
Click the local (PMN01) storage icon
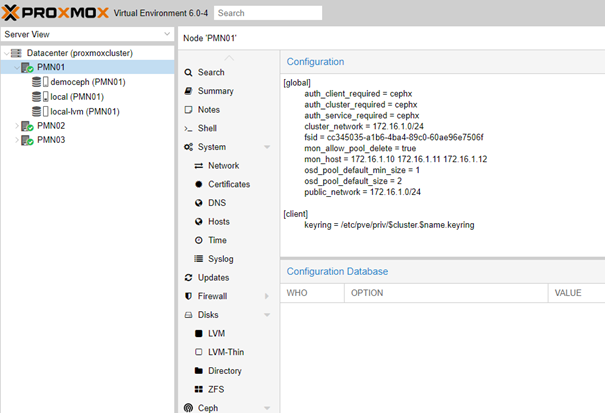click(36, 96)
